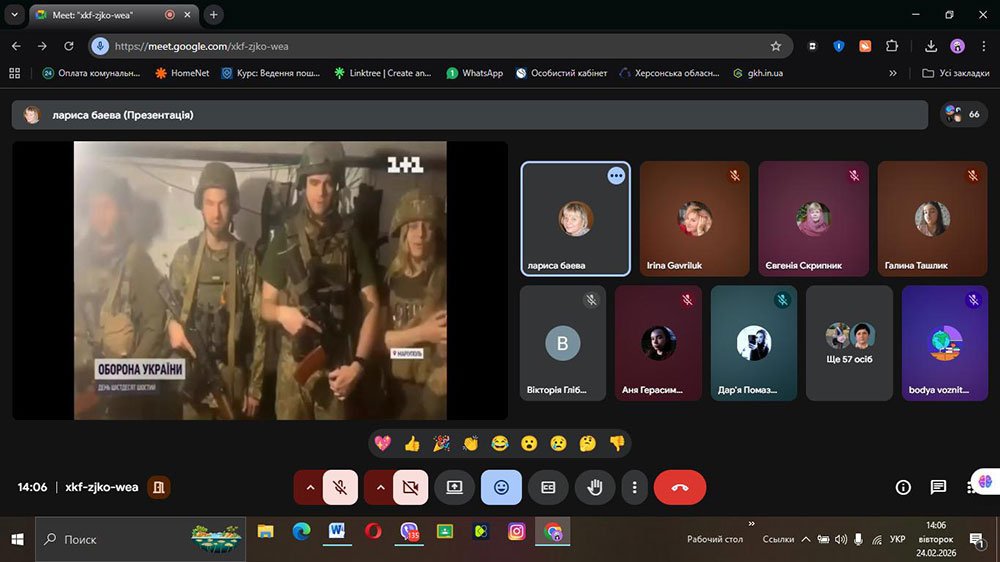Expand video settings arrow beside camera
The image size is (1000, 562).
coord(380,487)
